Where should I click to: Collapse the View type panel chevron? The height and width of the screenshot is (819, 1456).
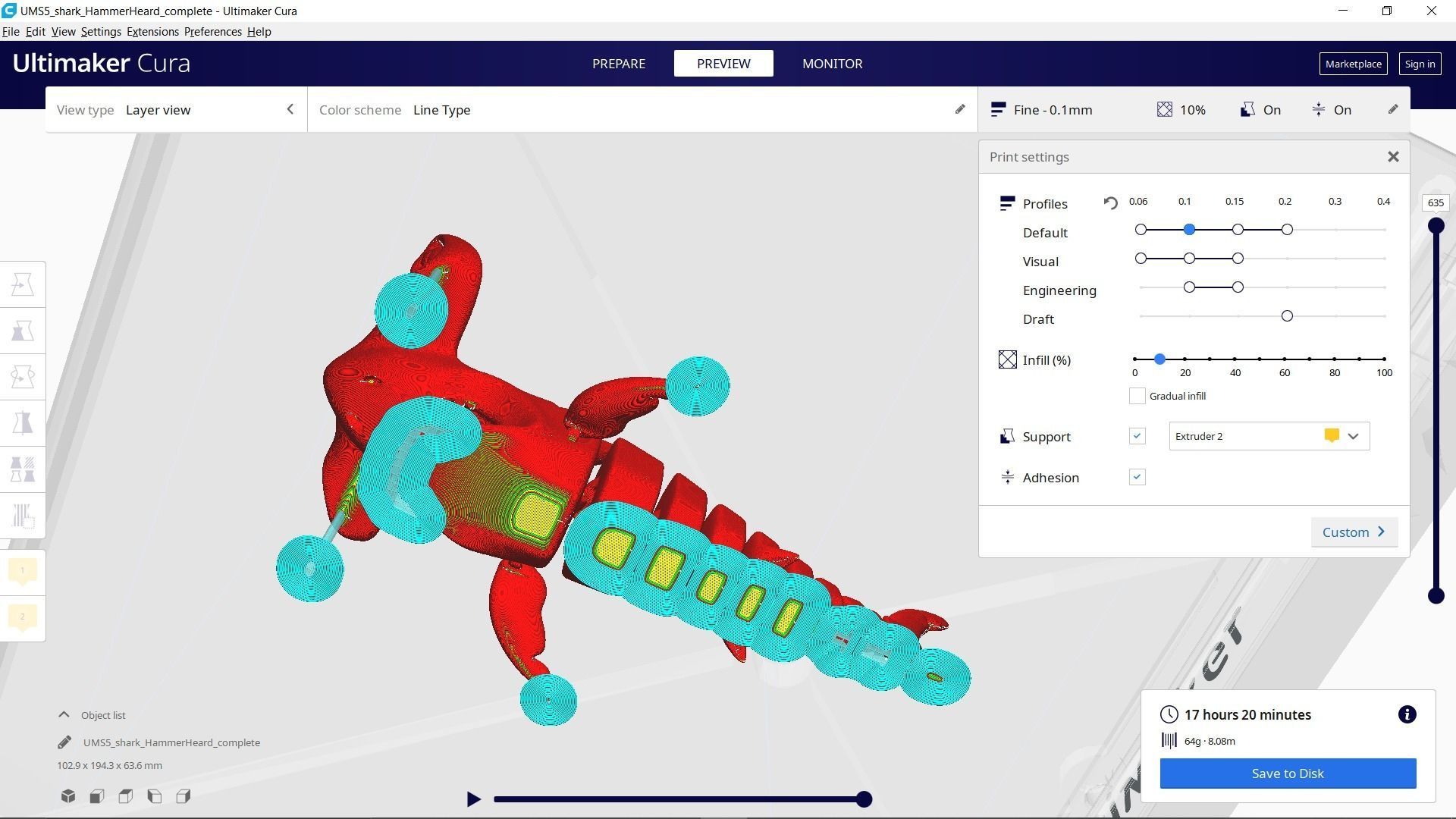(x=290, y=110)
